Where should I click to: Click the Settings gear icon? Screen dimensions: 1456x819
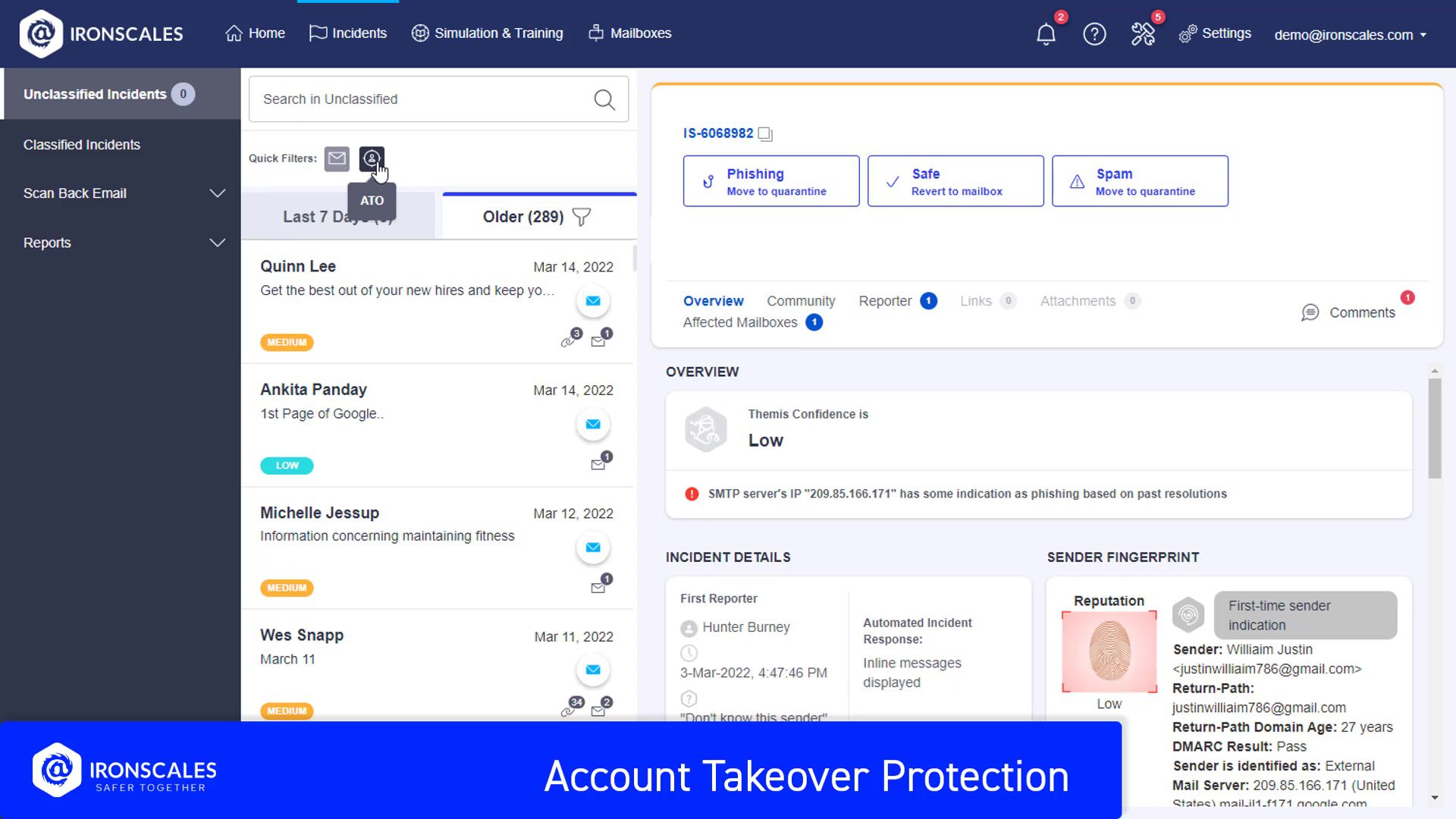[x=1188, y=34]
